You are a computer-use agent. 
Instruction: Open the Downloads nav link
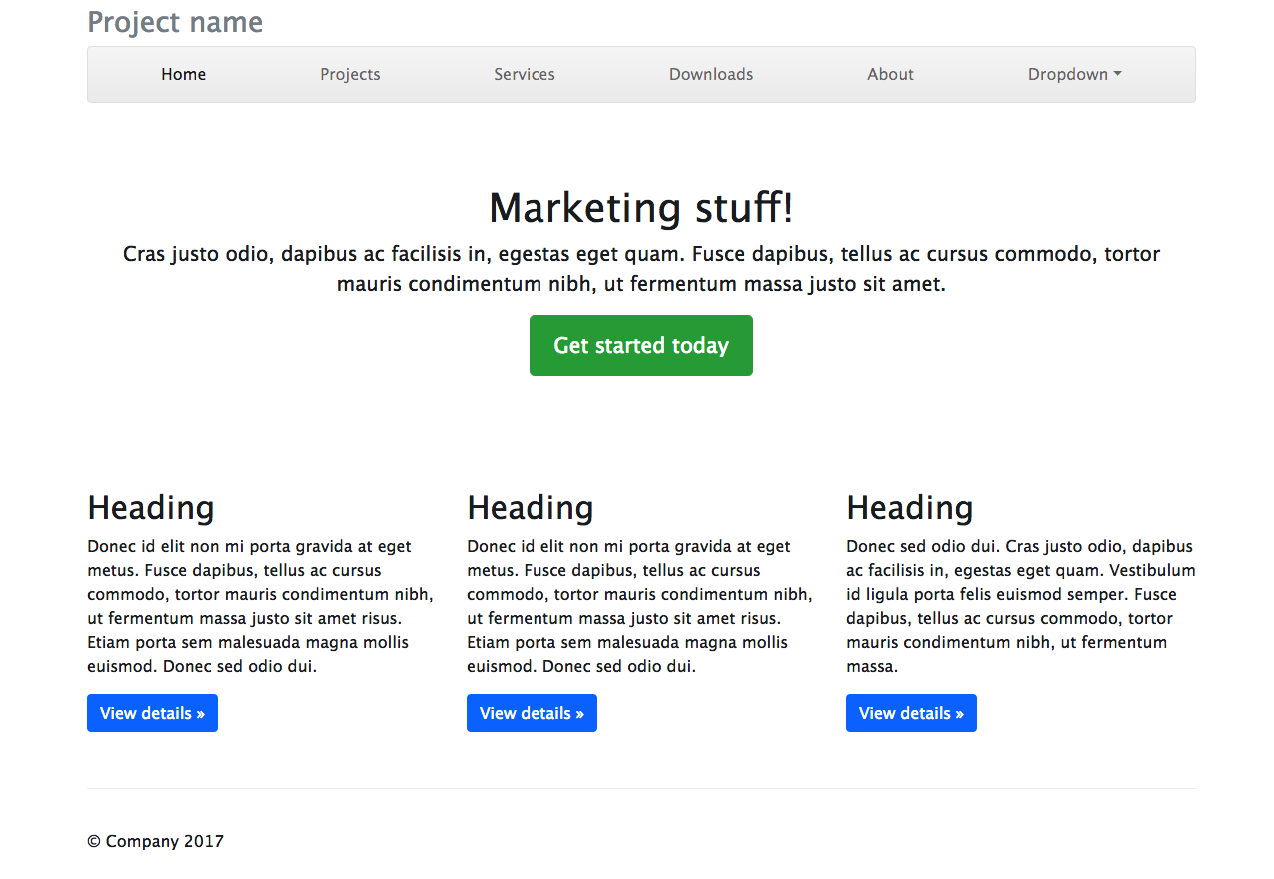pyautogui.click(x=711, y=74)
